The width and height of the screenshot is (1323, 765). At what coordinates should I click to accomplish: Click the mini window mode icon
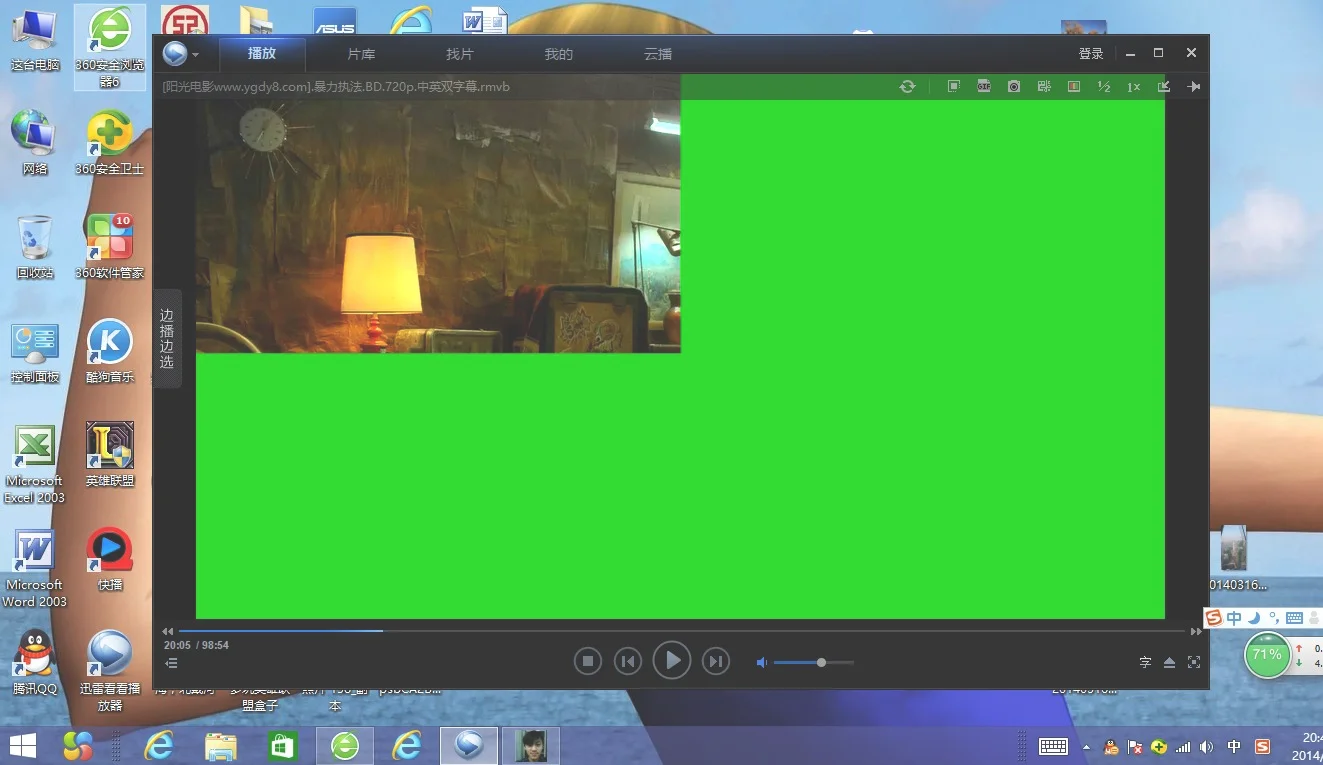click(x=954, y=87)
